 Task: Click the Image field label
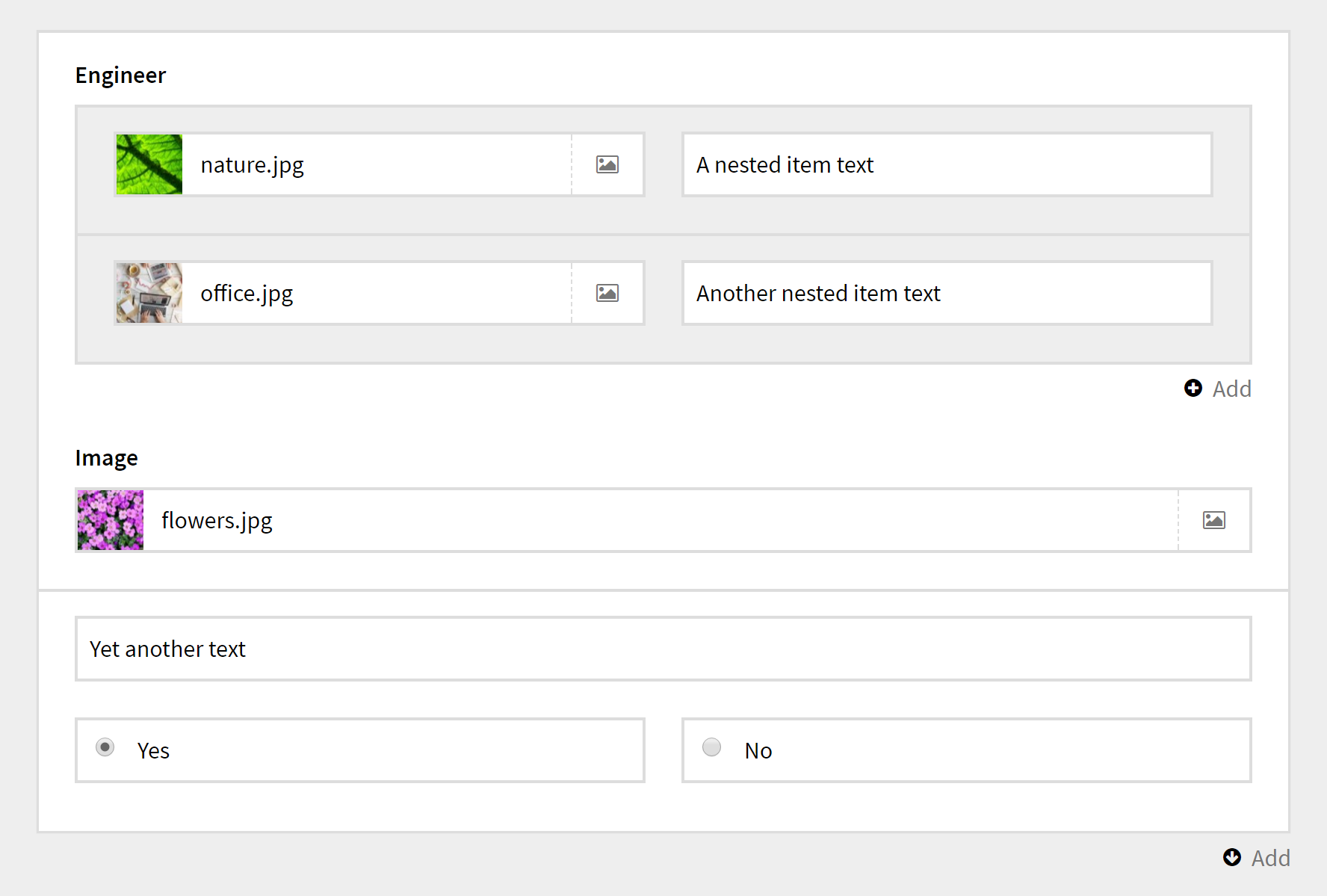pos(106,458)
